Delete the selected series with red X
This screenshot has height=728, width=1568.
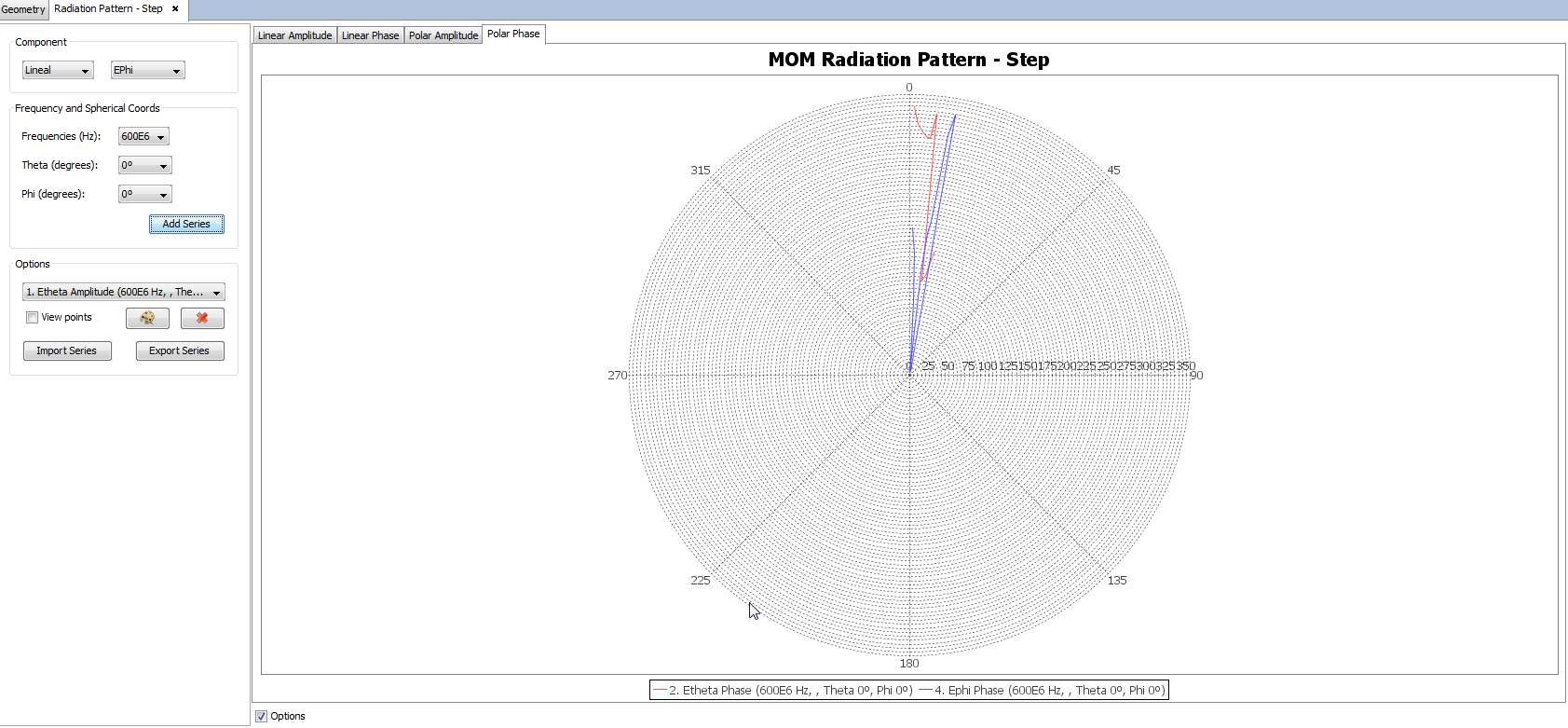202,318
